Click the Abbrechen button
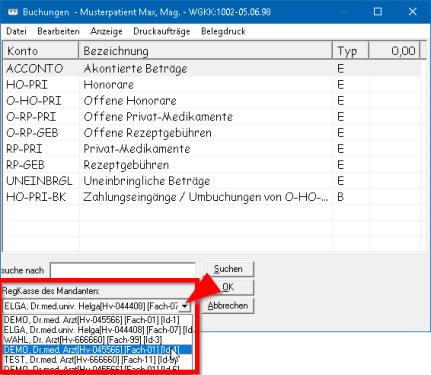The height and width of the screenshot is (375, 431). coord(228,306)
